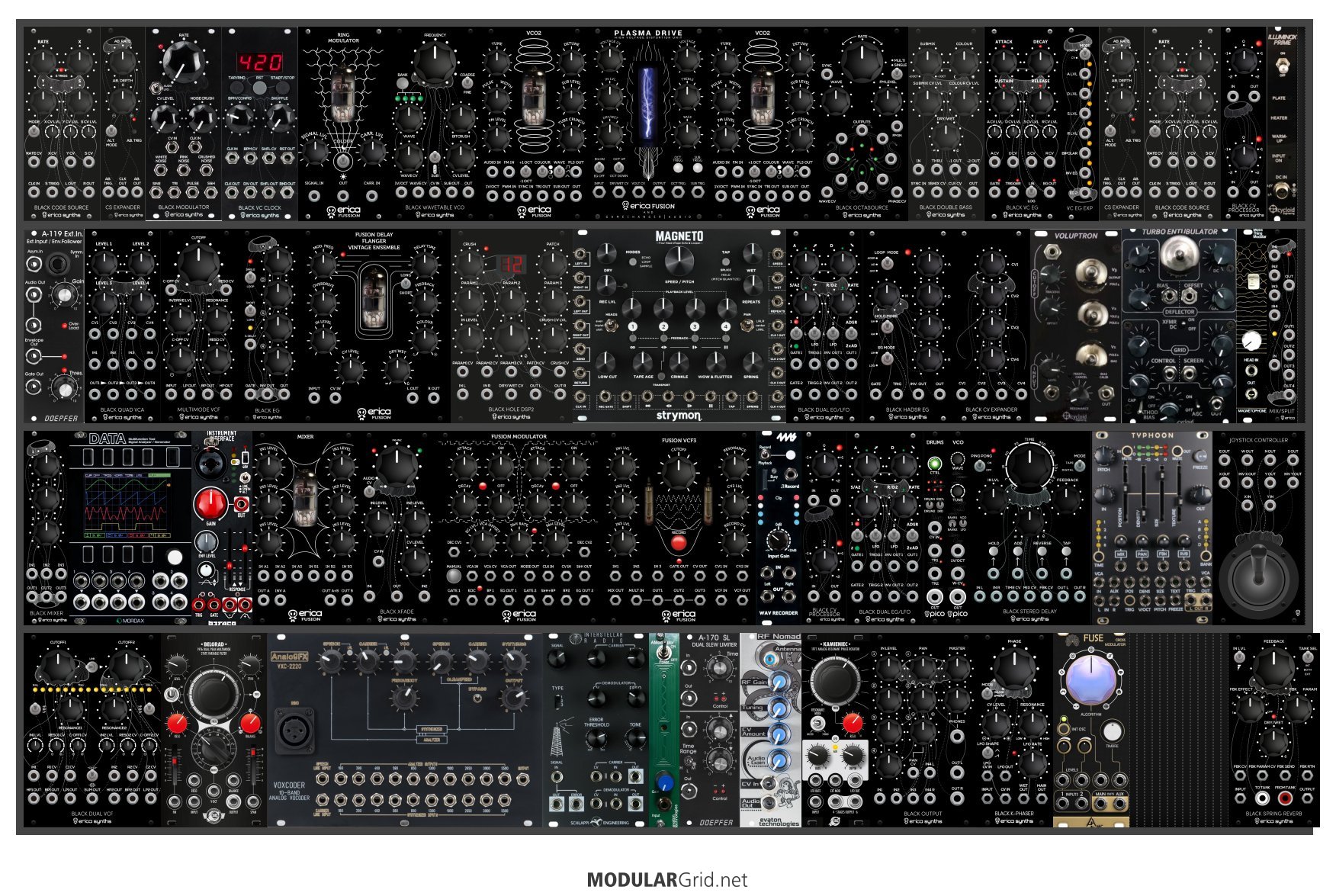
Task: Click the evaton technologies logo on RF Nomad
Action: tap(779, 822)
